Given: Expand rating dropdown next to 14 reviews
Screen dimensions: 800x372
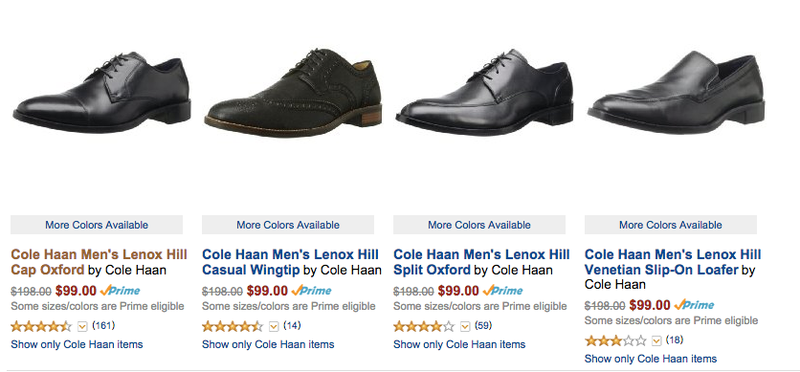Looking at the screenshot, I should pyautogui.click(x=274, y=326).
